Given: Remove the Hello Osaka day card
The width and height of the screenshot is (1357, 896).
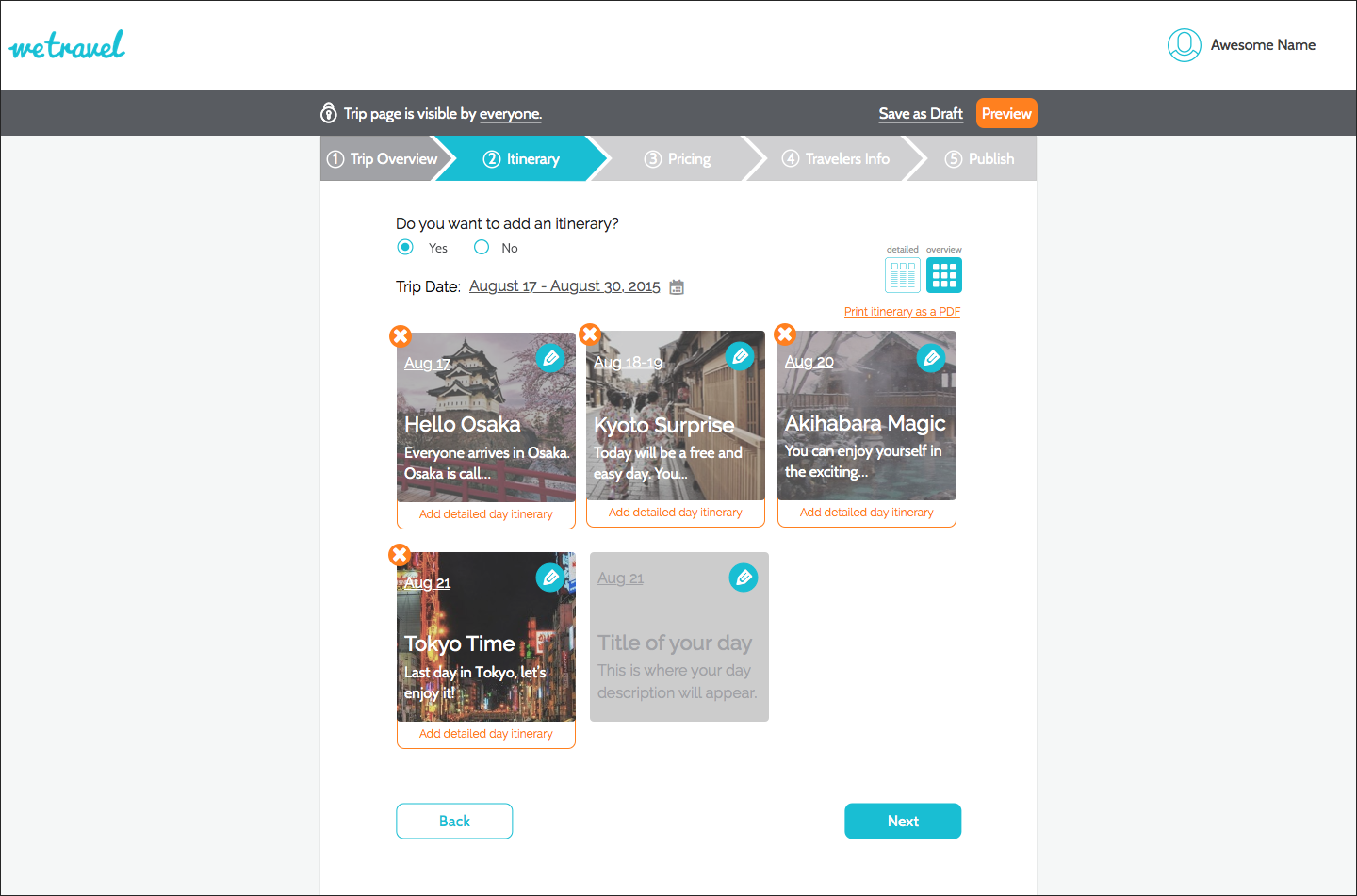Looking at the screenshot, I should coord(401,336).
